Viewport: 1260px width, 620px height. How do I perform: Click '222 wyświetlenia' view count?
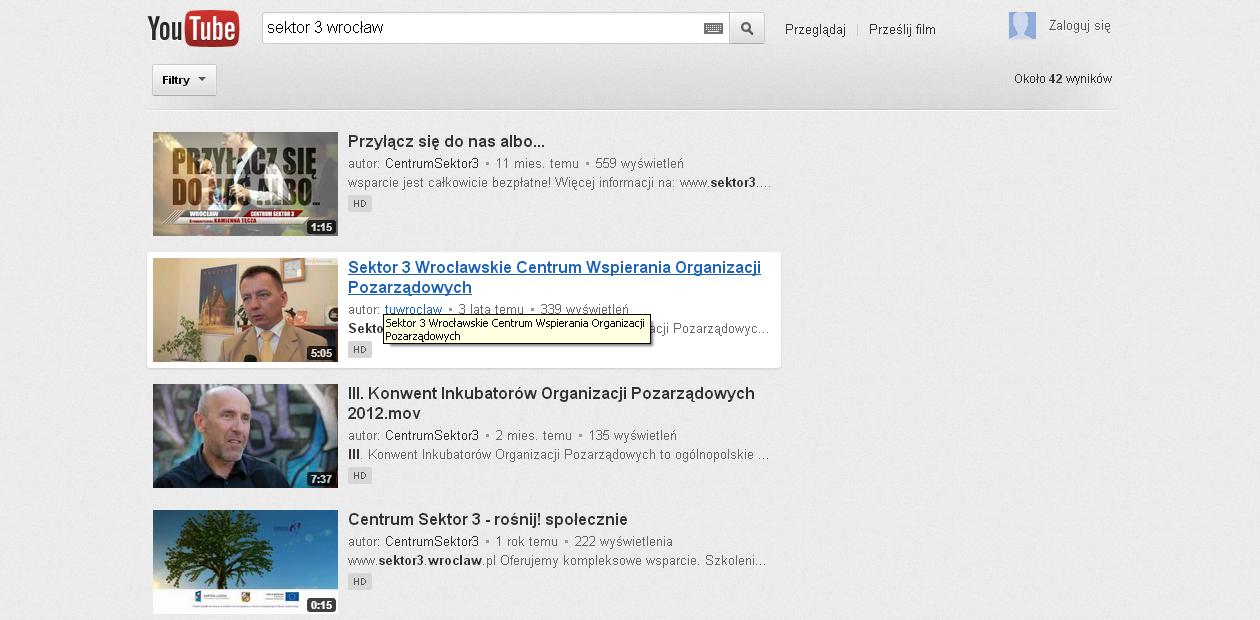click(623, 541)
